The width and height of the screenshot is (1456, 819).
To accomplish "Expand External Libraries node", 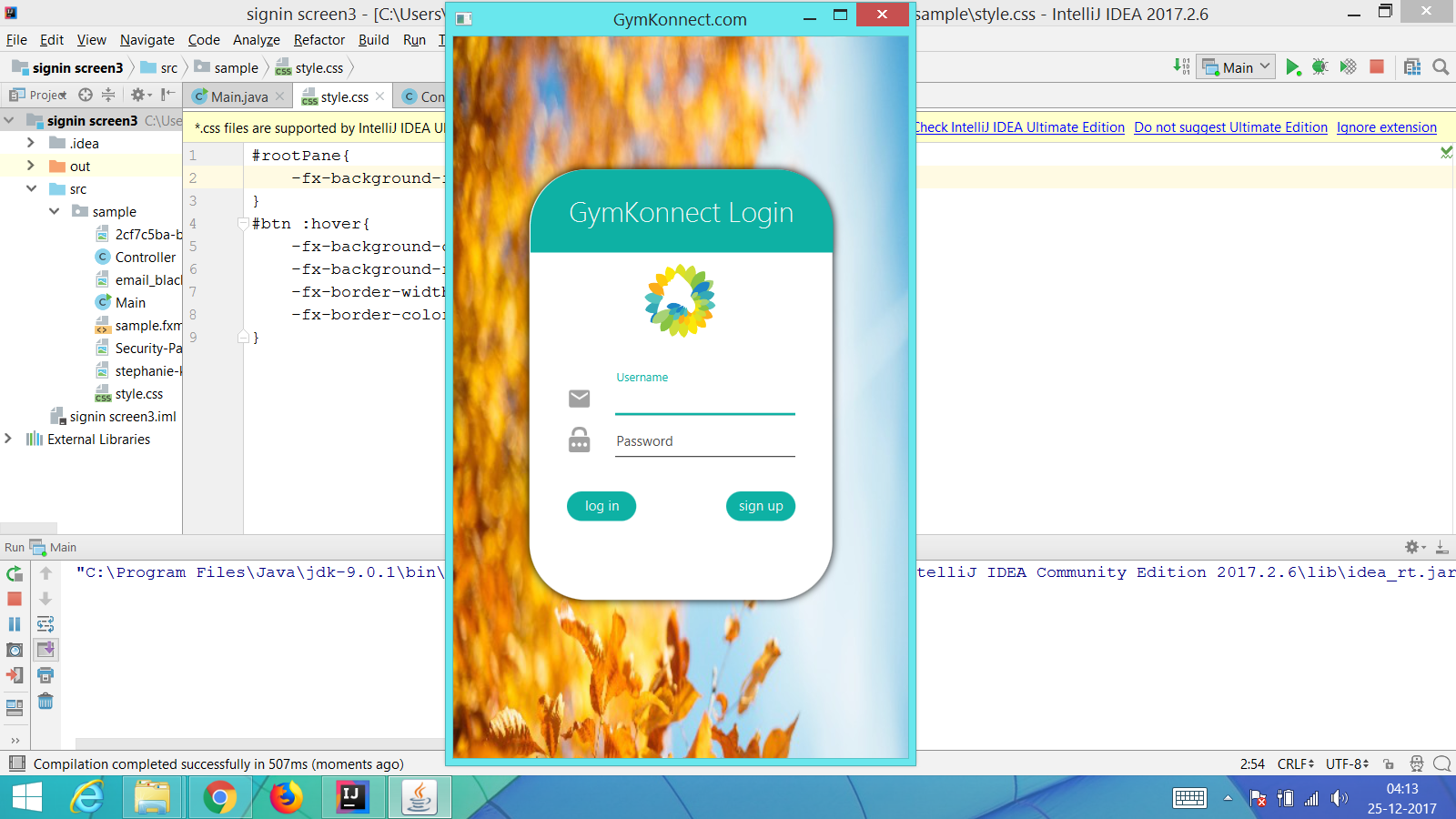I will tap(8, 439).
